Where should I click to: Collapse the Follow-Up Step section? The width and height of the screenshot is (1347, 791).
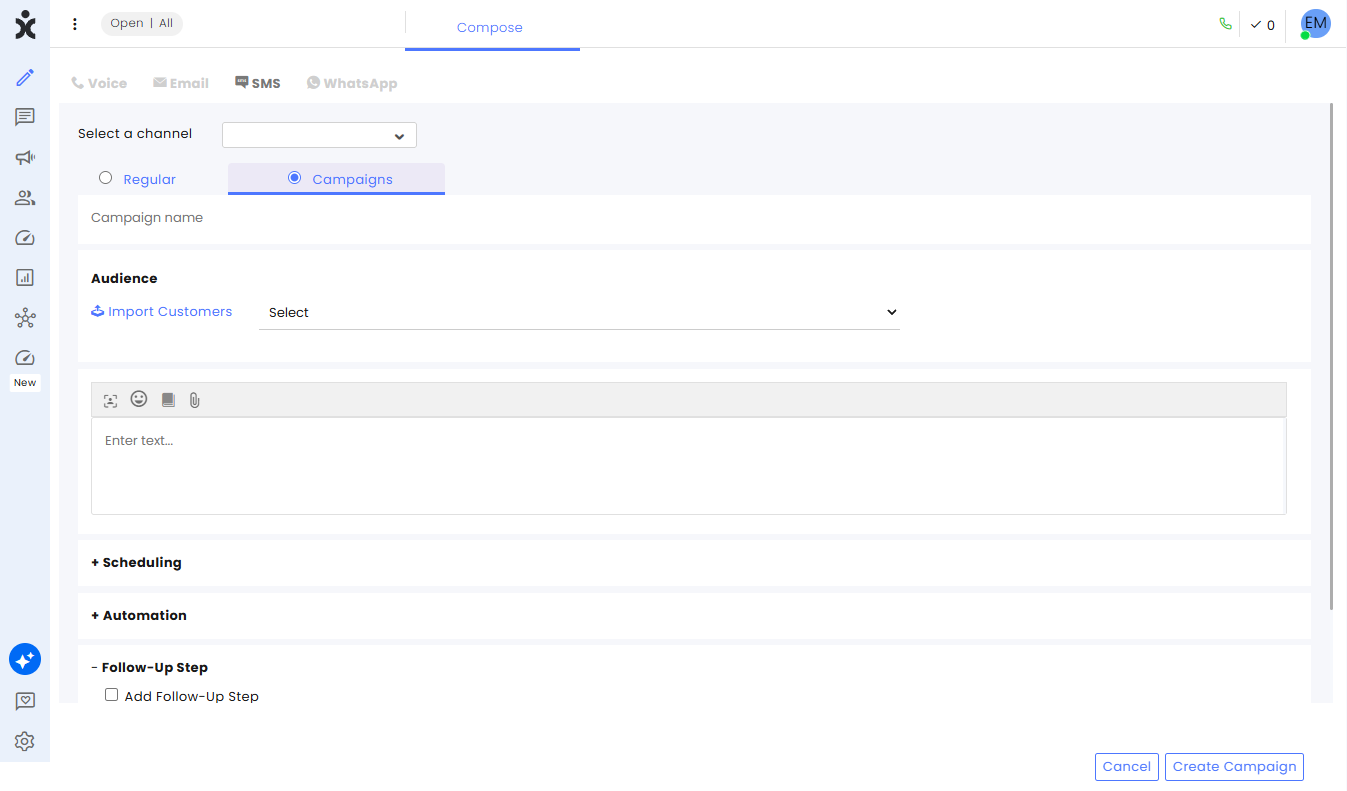pyautogui.click(x=149, y=667)
